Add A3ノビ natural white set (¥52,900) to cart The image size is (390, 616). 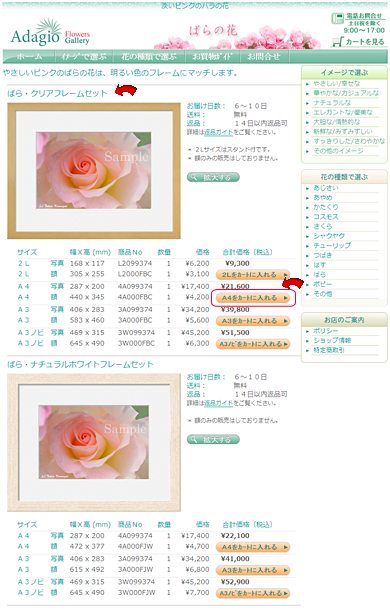[253, 593]
